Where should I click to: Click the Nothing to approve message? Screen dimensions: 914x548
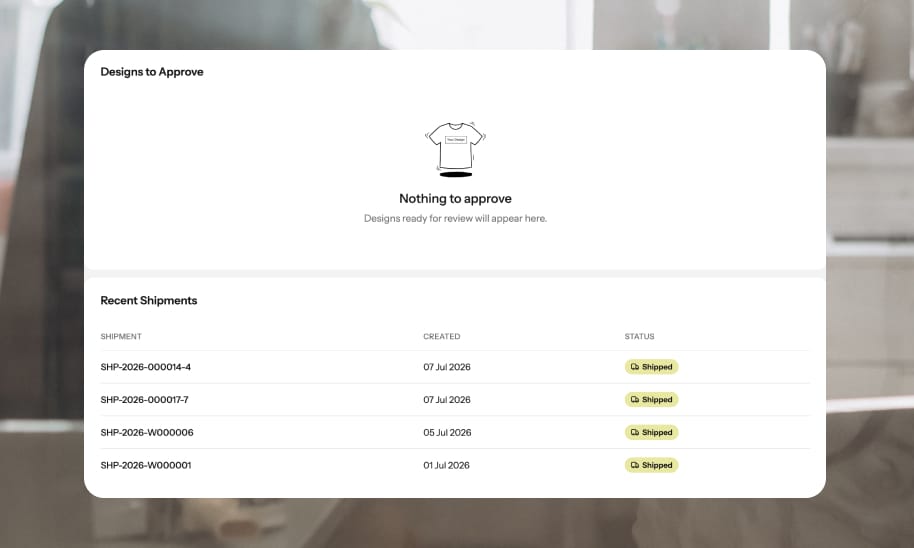point(455,198)
